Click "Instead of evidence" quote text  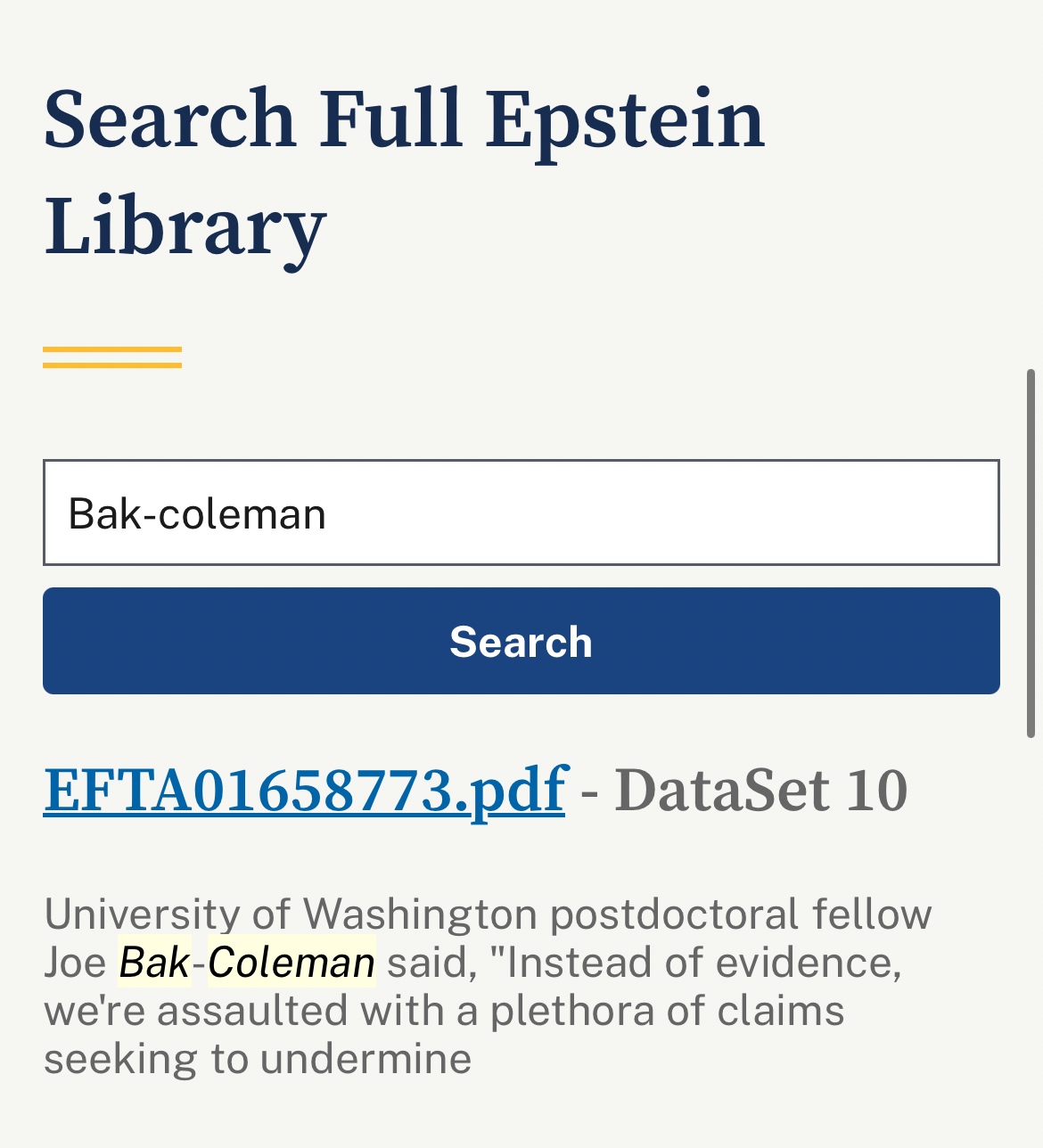point(702,963)
